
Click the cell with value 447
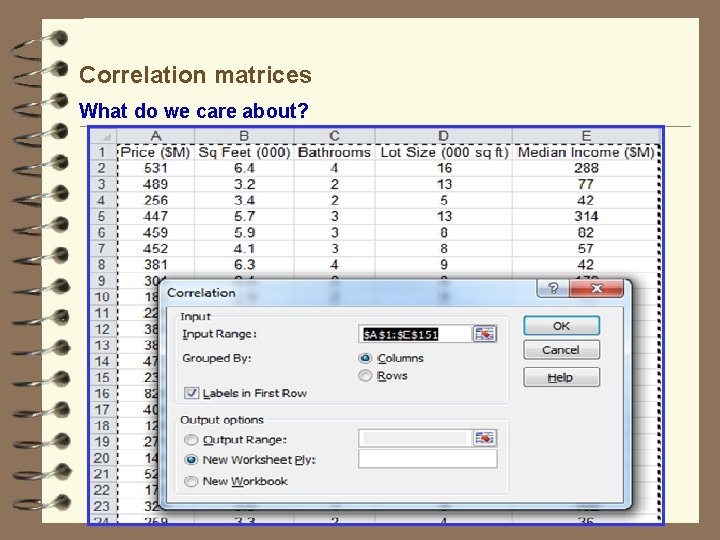156,216
